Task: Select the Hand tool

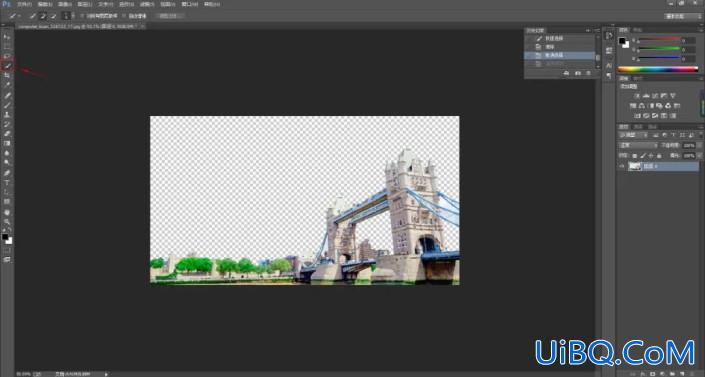Action: tap(7, 212)
